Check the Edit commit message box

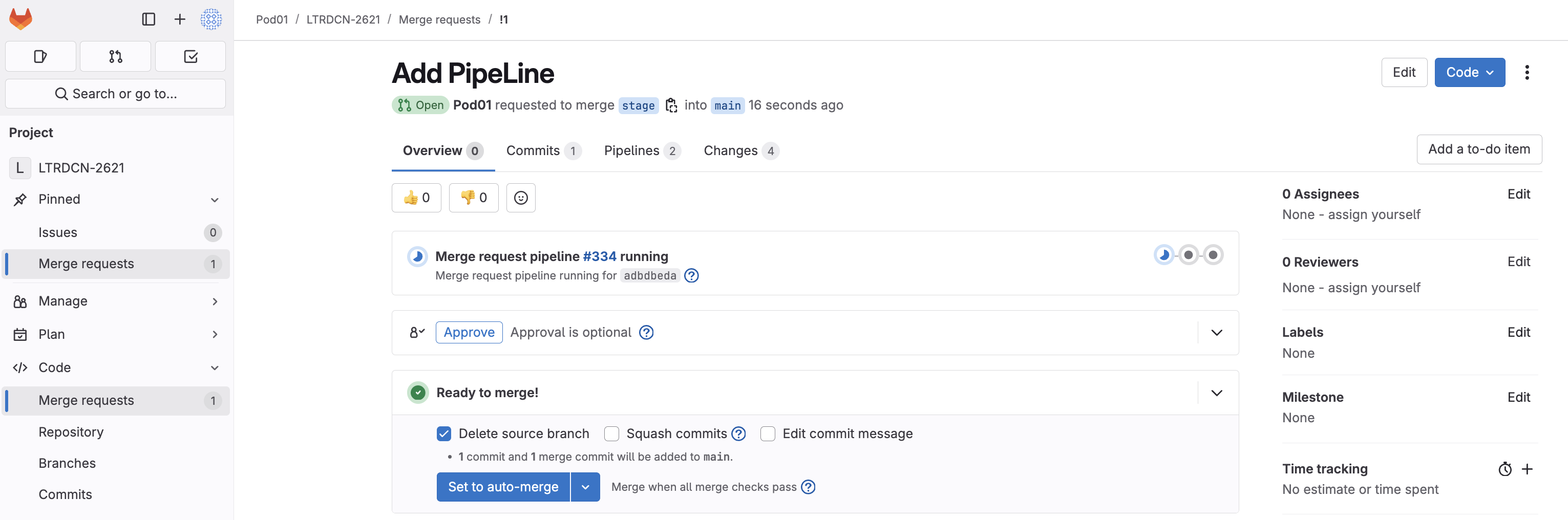[768, 434]
